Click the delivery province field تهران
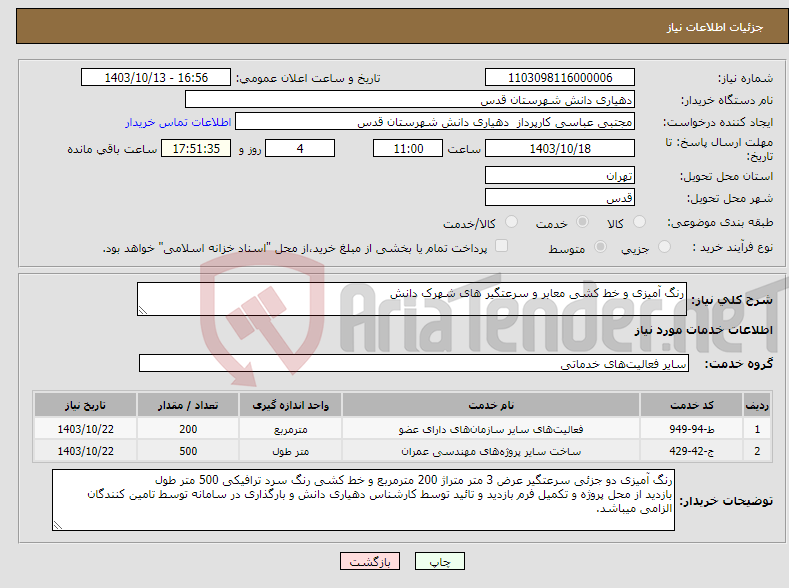The image size is (789, 588). tap(560, 175)
